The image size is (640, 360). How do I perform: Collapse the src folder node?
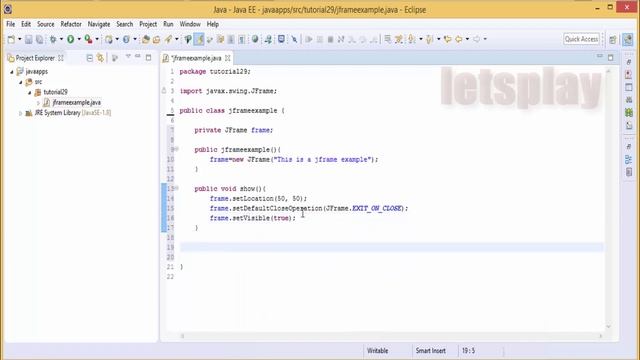coord(20,82)
